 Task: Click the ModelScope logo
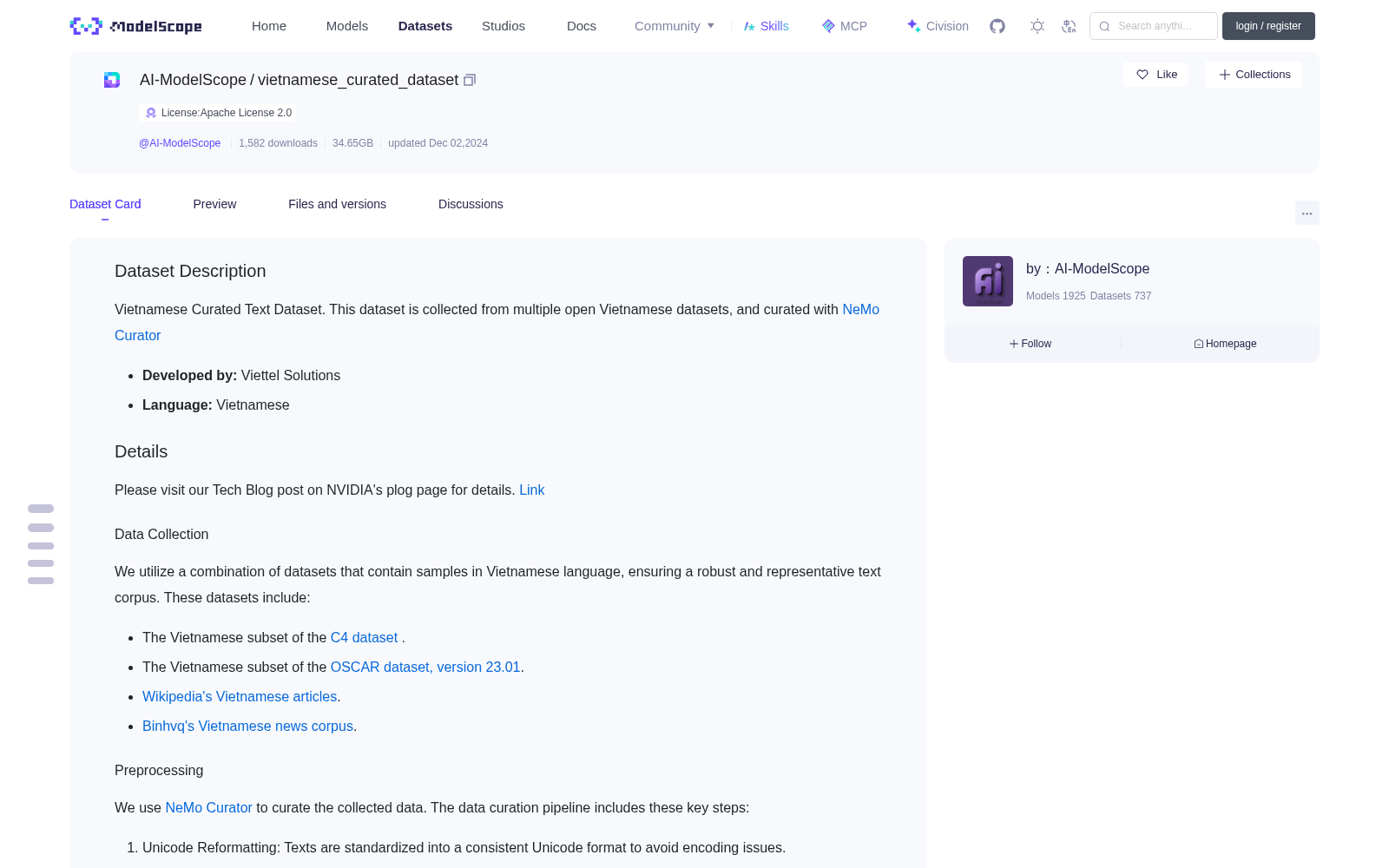click(x=136, y=26)
